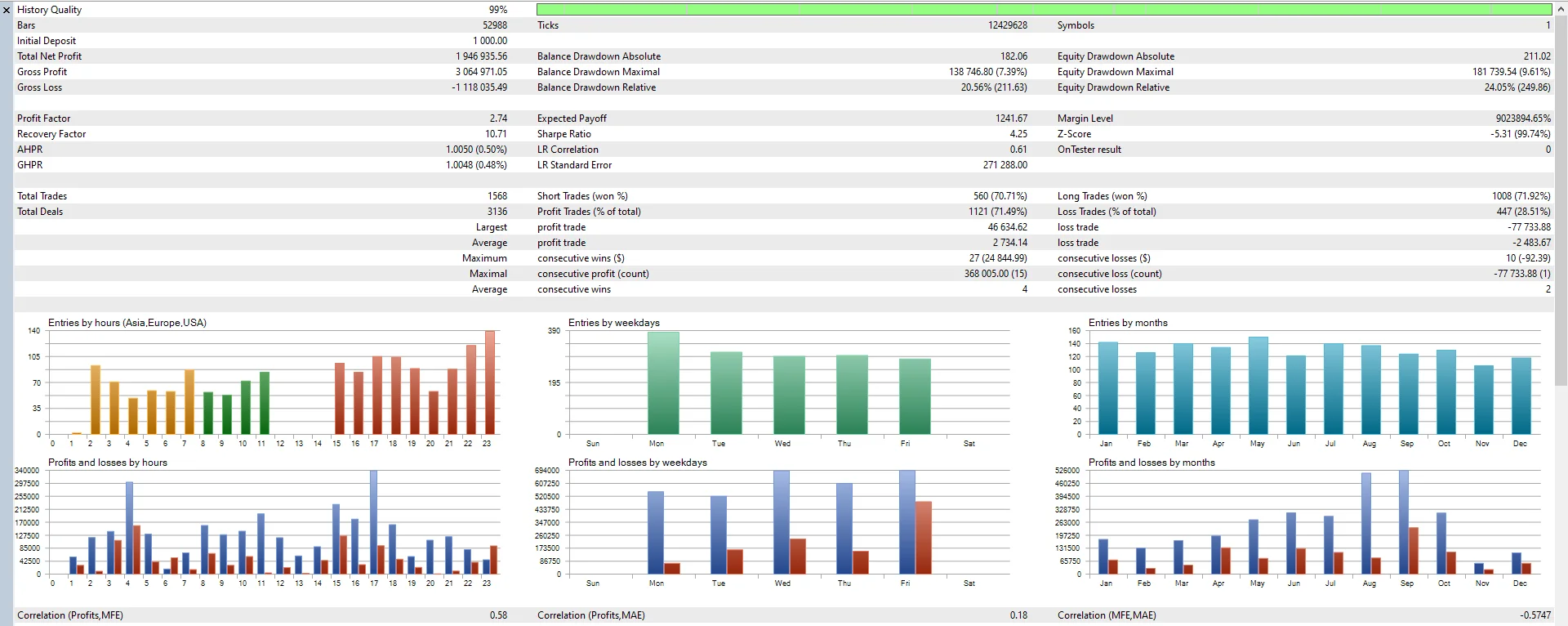Select the Loss Trades value 447 (28.51%)
The image size is (1568, 626).
(1524, 212)
